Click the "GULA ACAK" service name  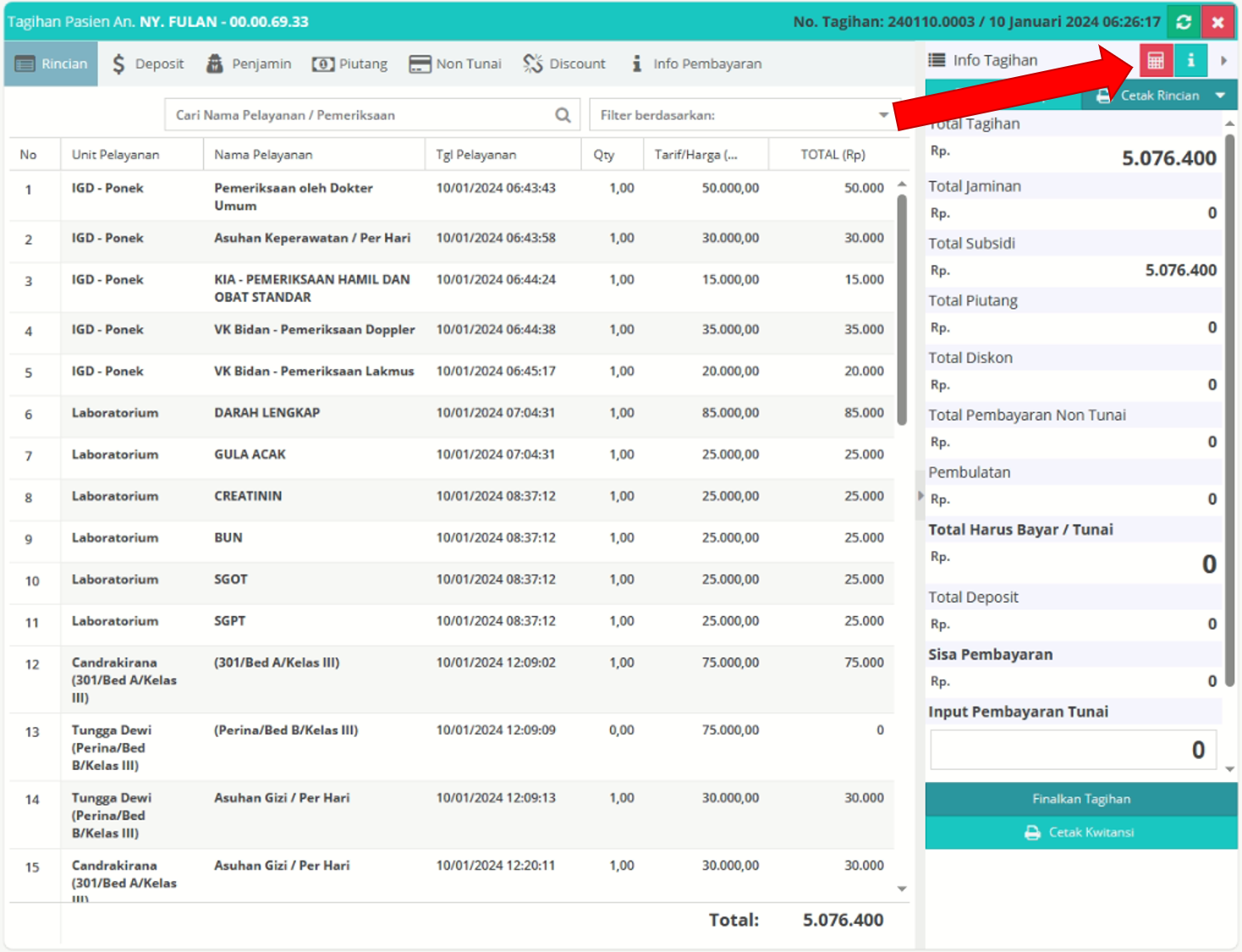250,454
